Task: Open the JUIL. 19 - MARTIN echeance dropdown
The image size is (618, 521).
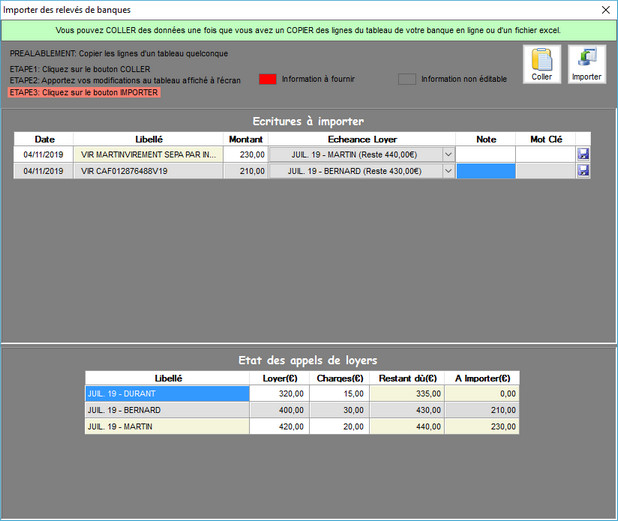Action: click(448, 155)
